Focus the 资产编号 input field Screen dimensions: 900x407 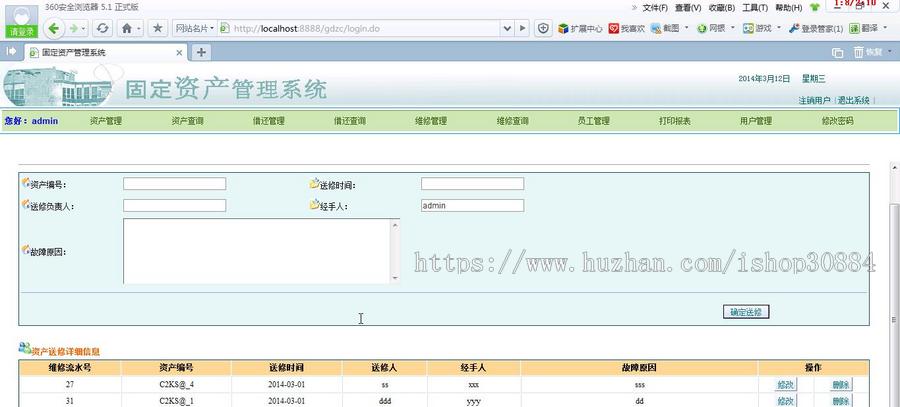pos(174,184)
